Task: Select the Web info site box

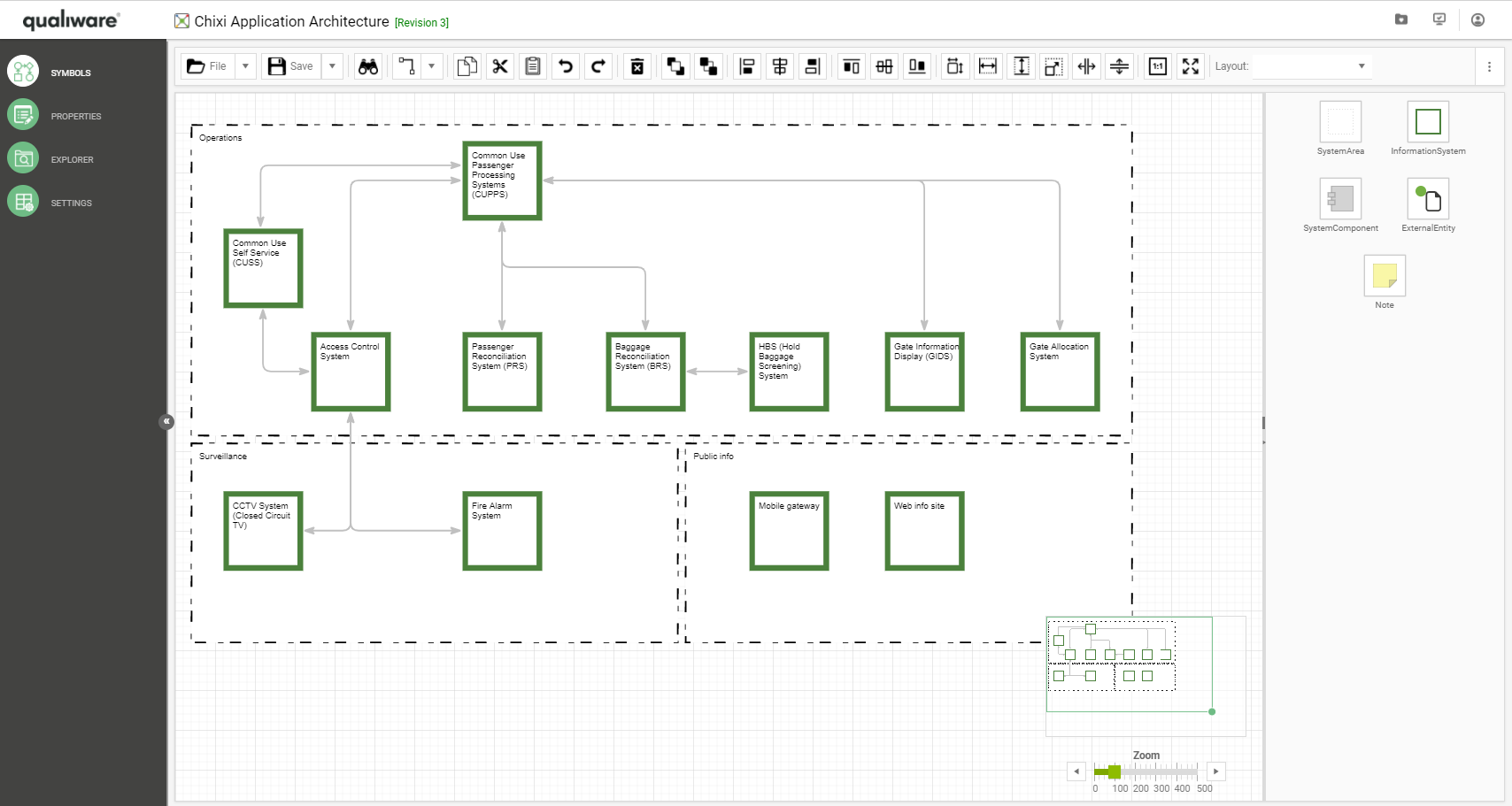Action: point(924,531)
